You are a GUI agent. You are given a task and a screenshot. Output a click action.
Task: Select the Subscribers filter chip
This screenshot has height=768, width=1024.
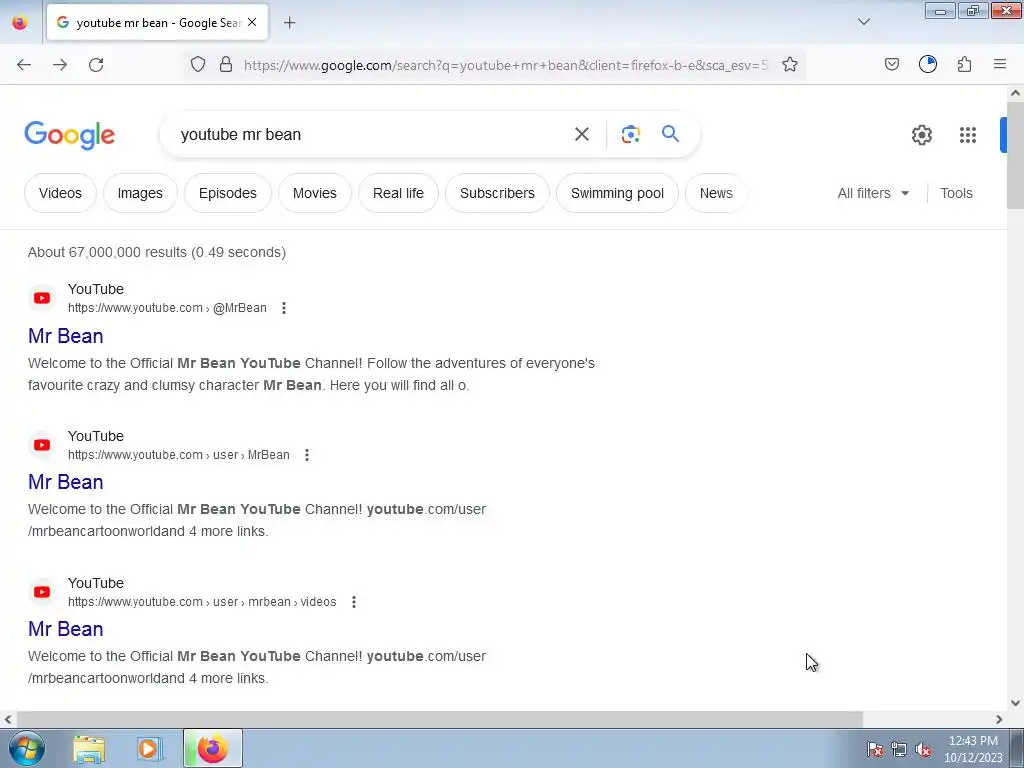click(x=497, y=193)
